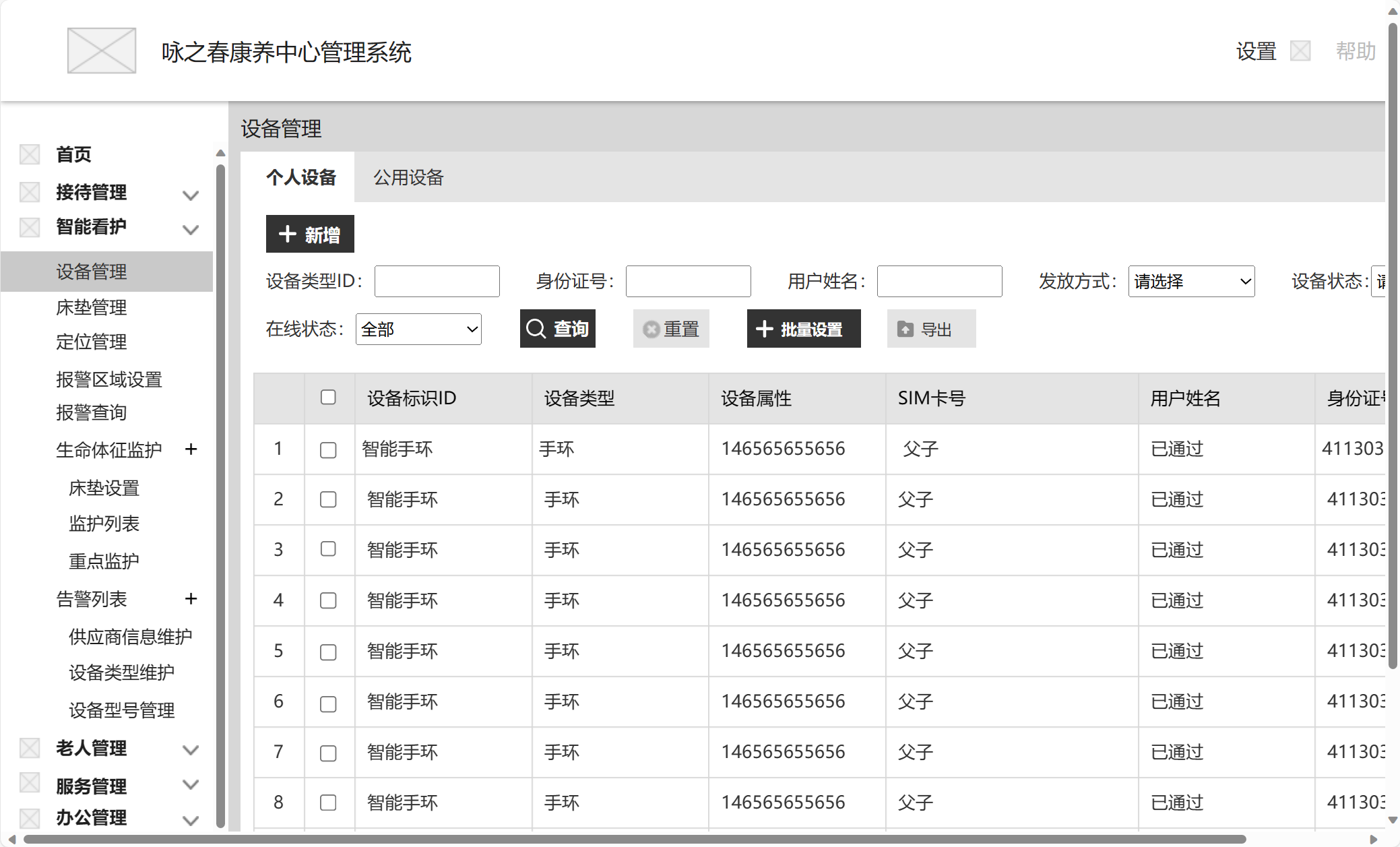Click the icon next to 设置 in header
1400x847 pixels.
[x=1300, y=51]
